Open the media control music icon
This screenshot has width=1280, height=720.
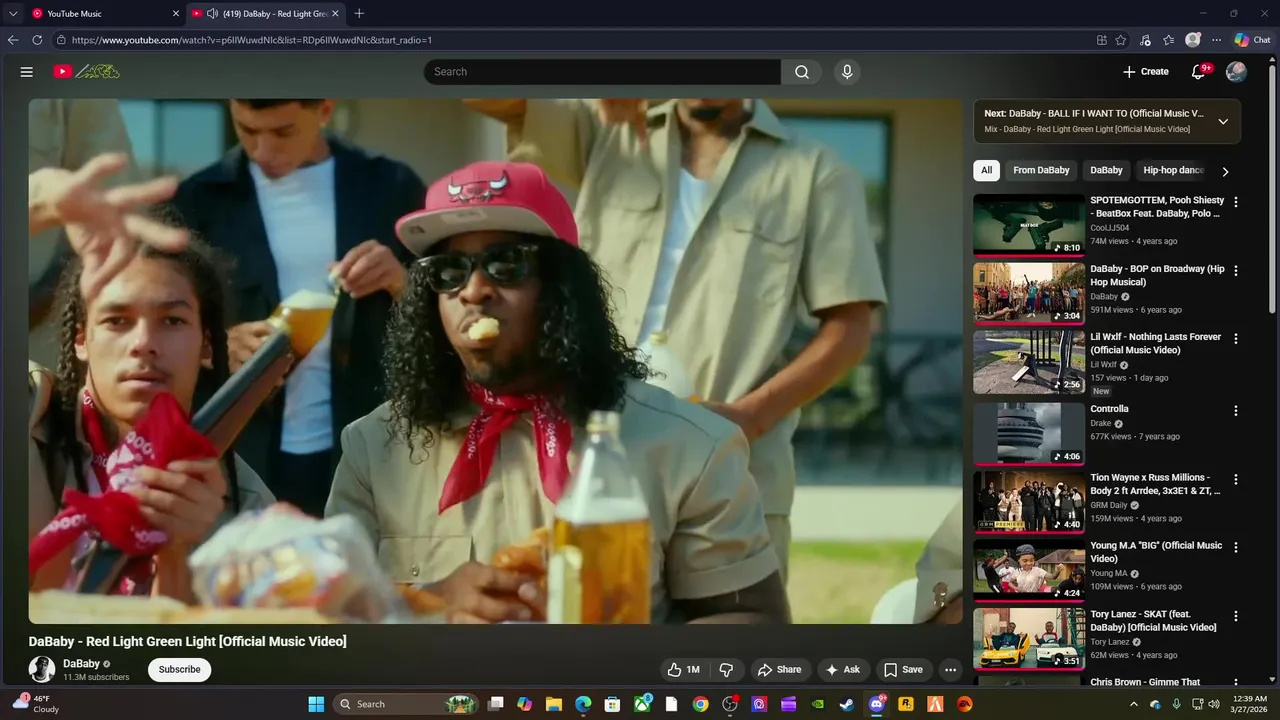pyautogui.click(x=1145, y=40)
